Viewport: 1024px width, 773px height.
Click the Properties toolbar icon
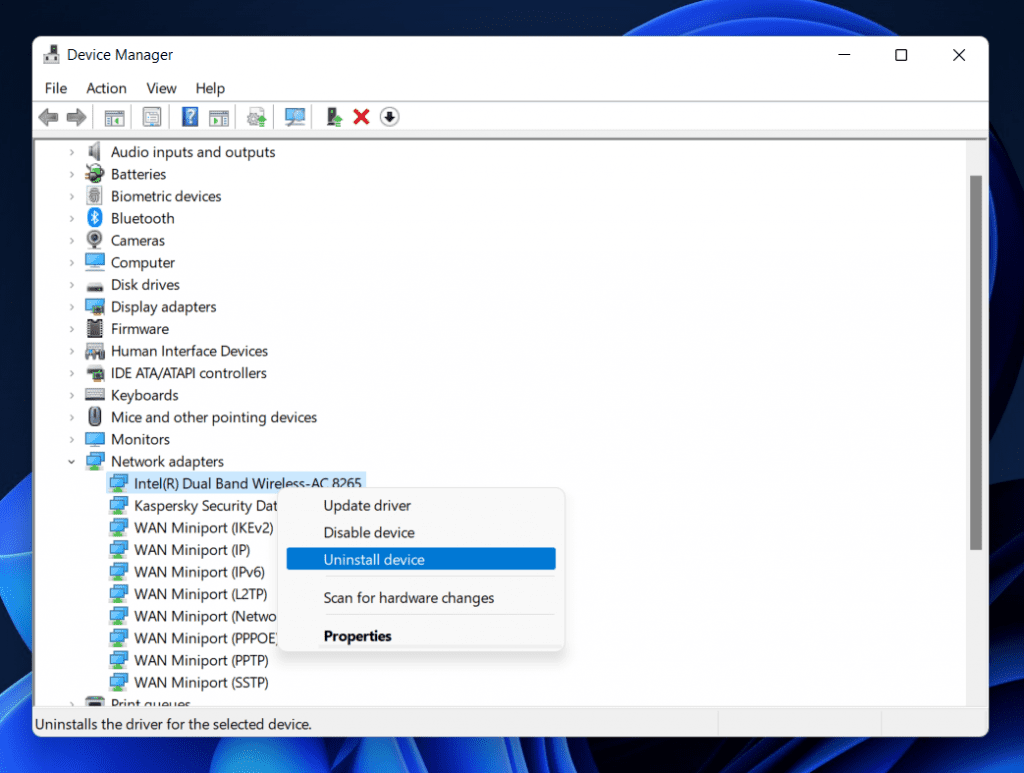click(x=152, y=117)
